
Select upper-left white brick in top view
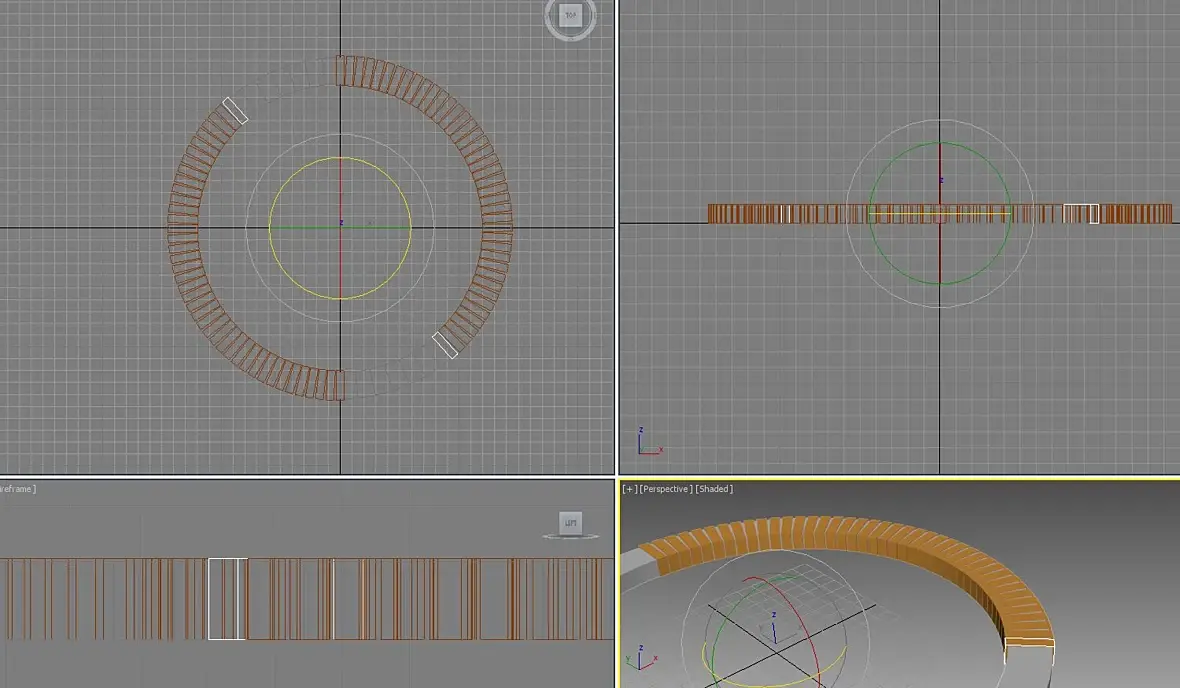235,111
